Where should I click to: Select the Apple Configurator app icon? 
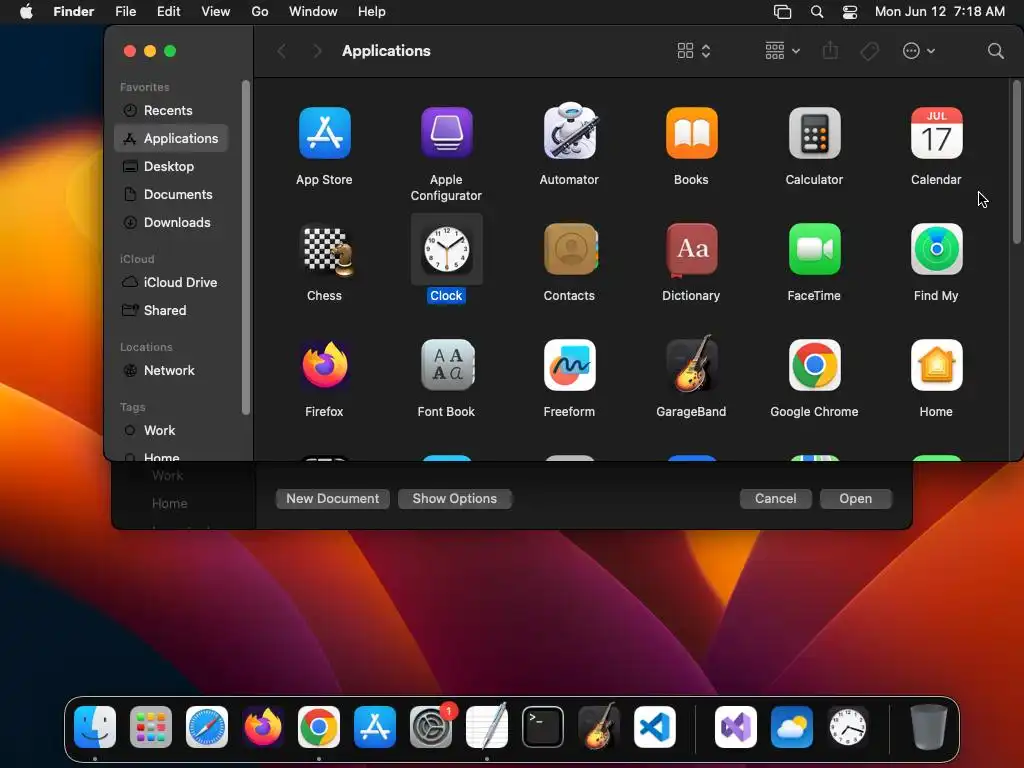[x=447, y=133]
